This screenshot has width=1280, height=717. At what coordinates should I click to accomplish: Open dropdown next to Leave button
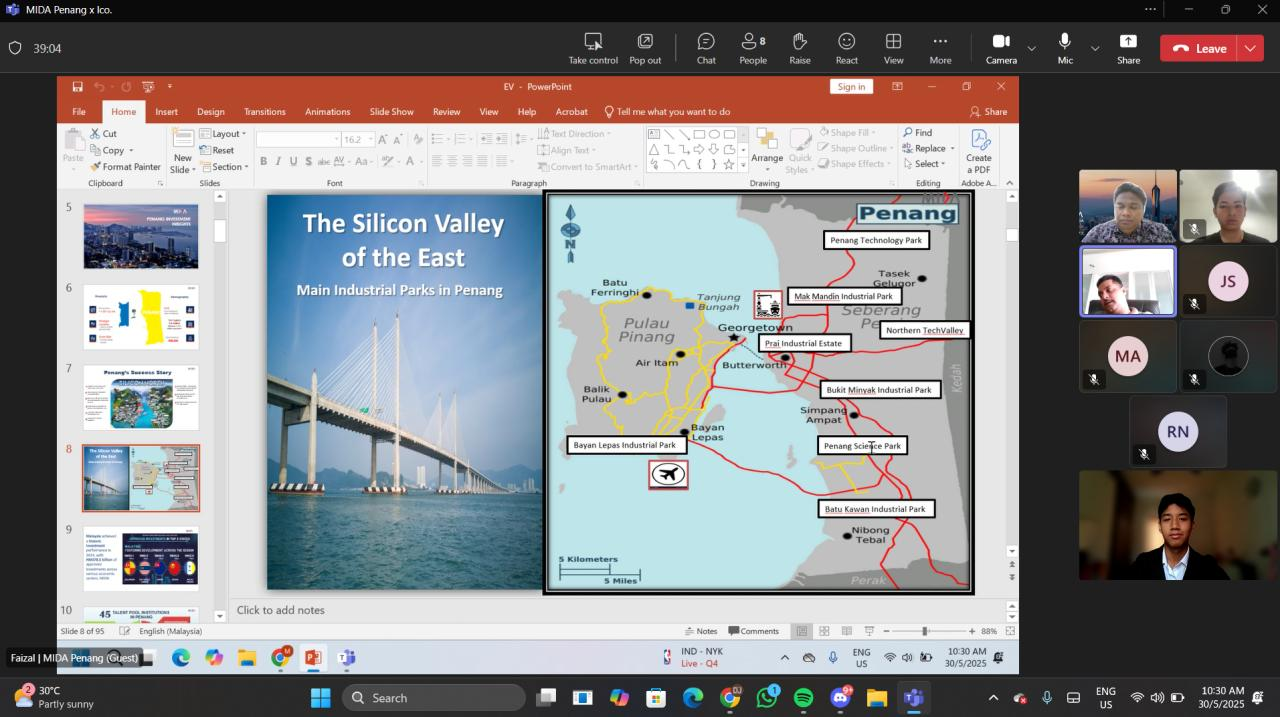pos(1250,48)
